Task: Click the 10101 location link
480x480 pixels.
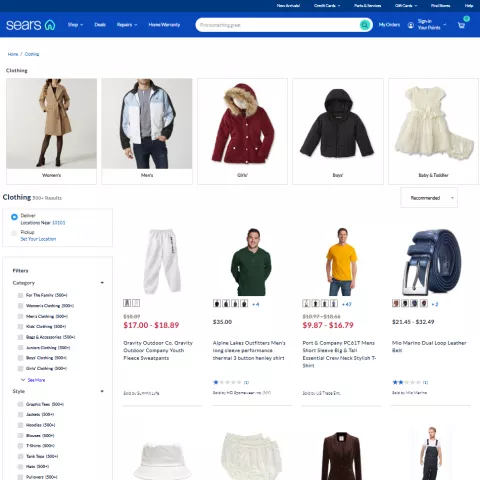Action: coord(59,223)
